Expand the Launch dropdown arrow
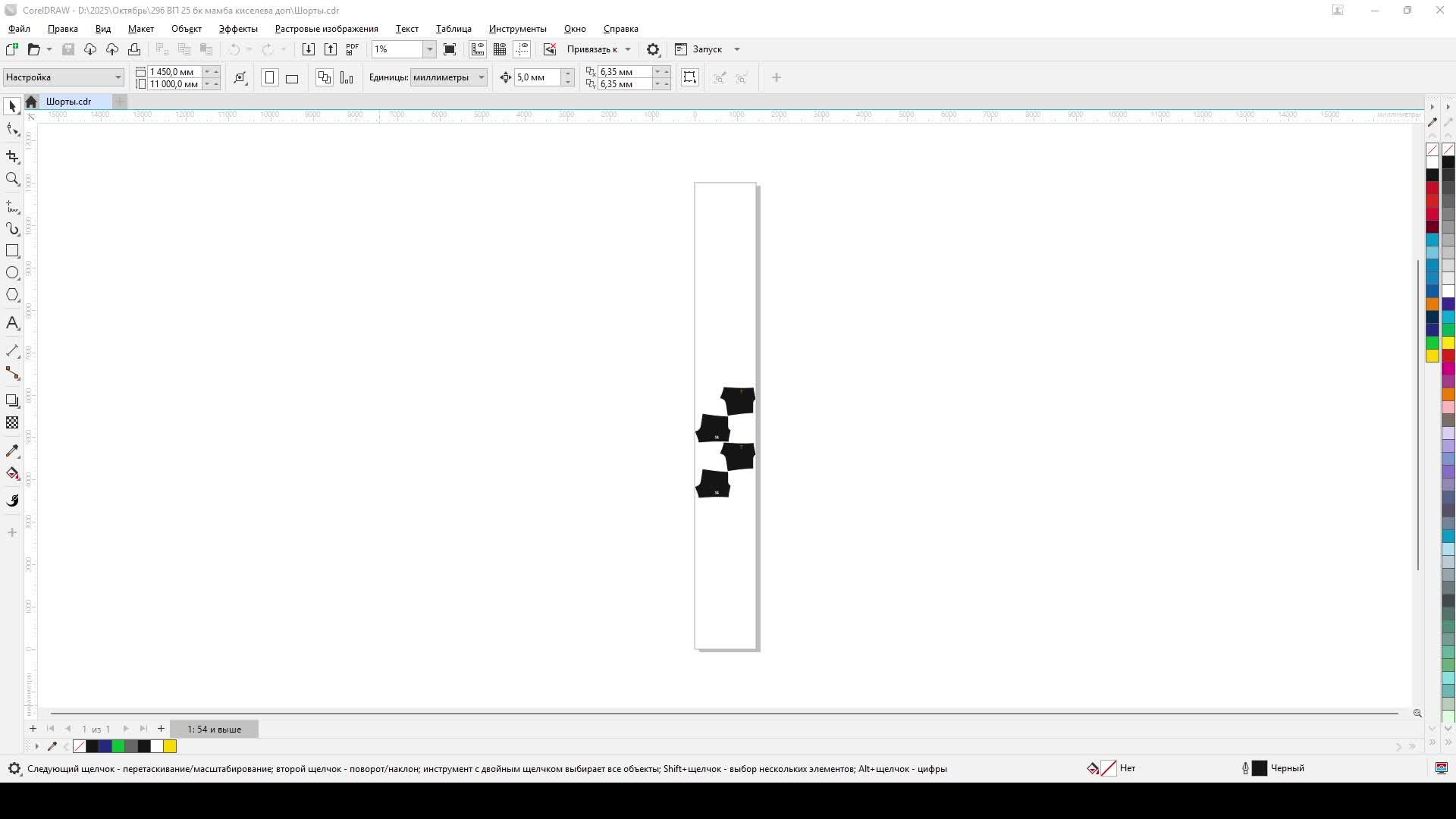Viewport: 1456px width, 819px height. coord(737,49)
